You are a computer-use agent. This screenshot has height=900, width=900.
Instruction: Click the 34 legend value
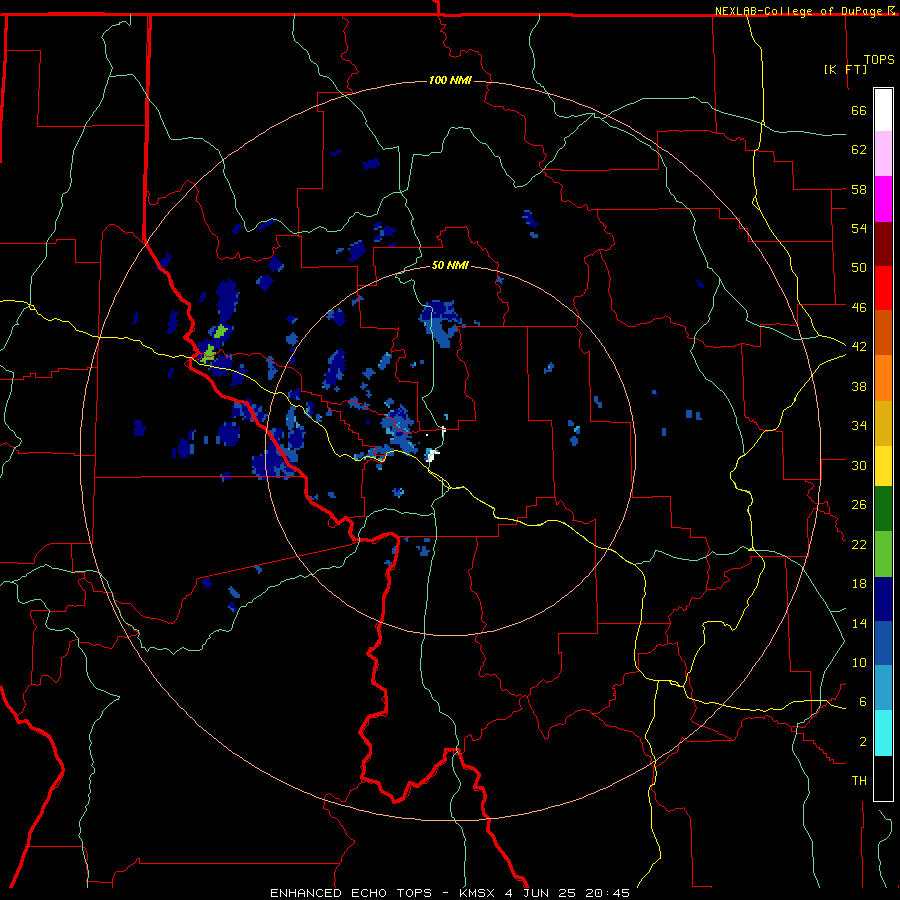(859, 426)
